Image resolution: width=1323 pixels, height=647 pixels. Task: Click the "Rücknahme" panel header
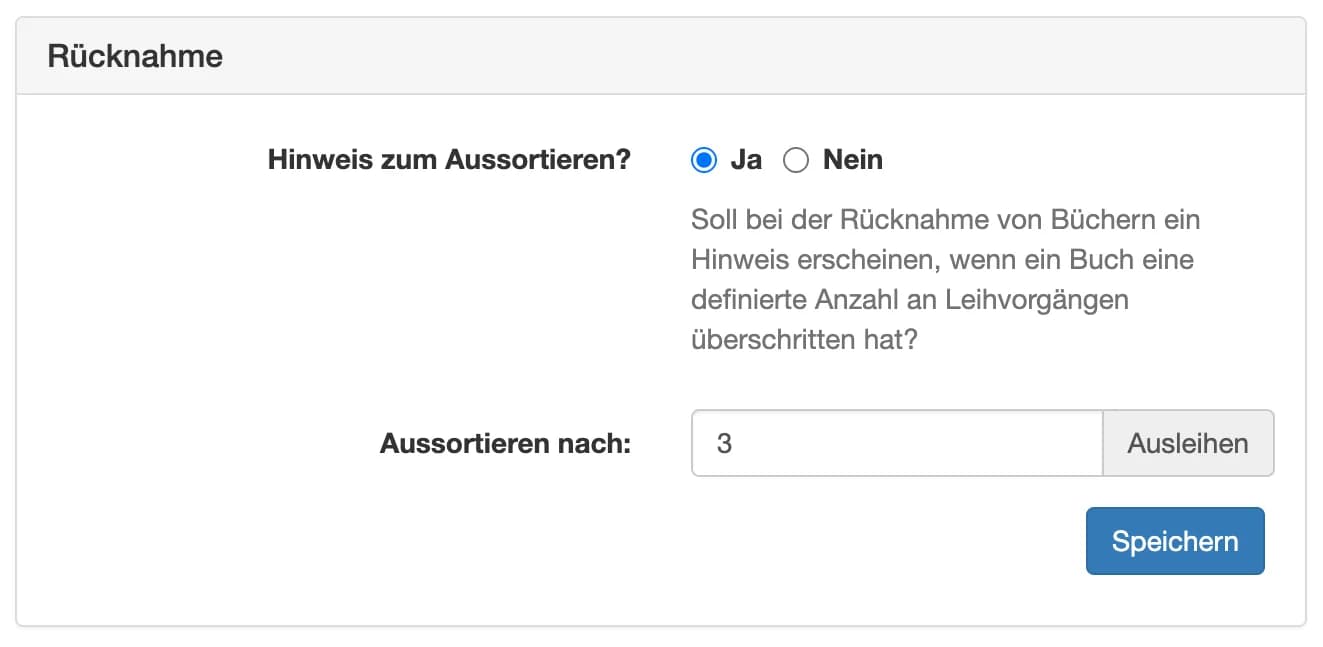pyautogui.click(x=135, y=56)
